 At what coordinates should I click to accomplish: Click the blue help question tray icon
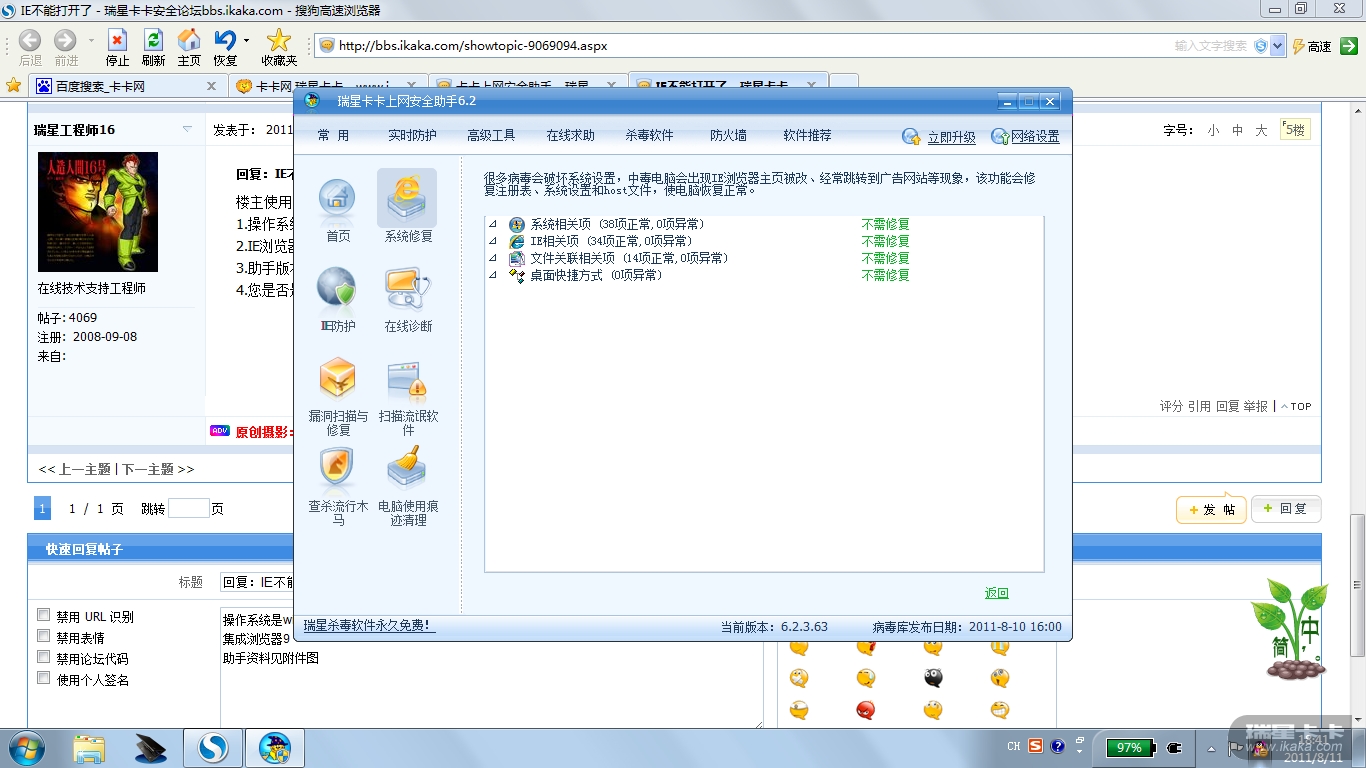click(x=1058, y=746)
